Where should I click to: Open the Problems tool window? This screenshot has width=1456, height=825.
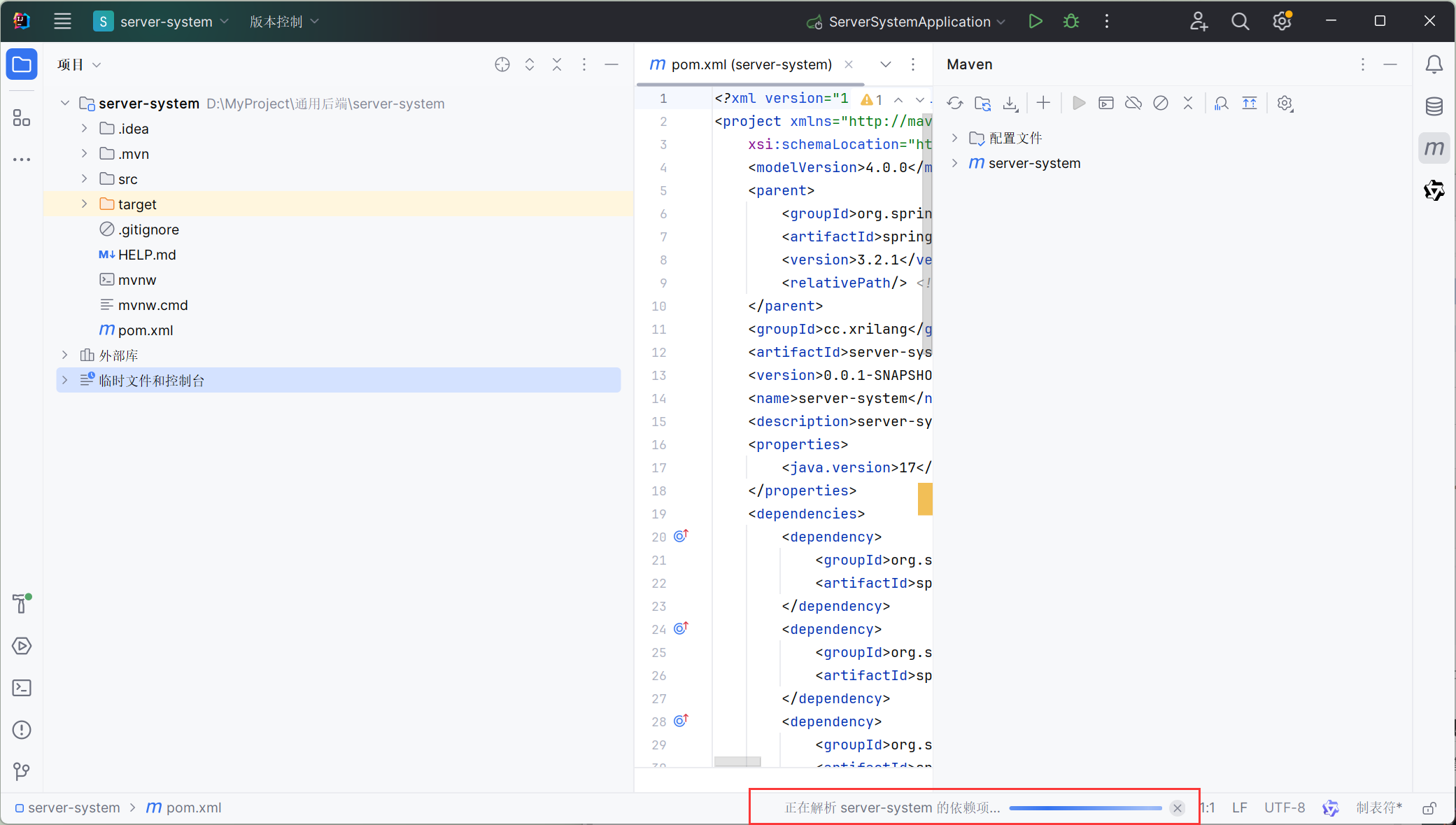pyautogui.click(x=22, y=729)
